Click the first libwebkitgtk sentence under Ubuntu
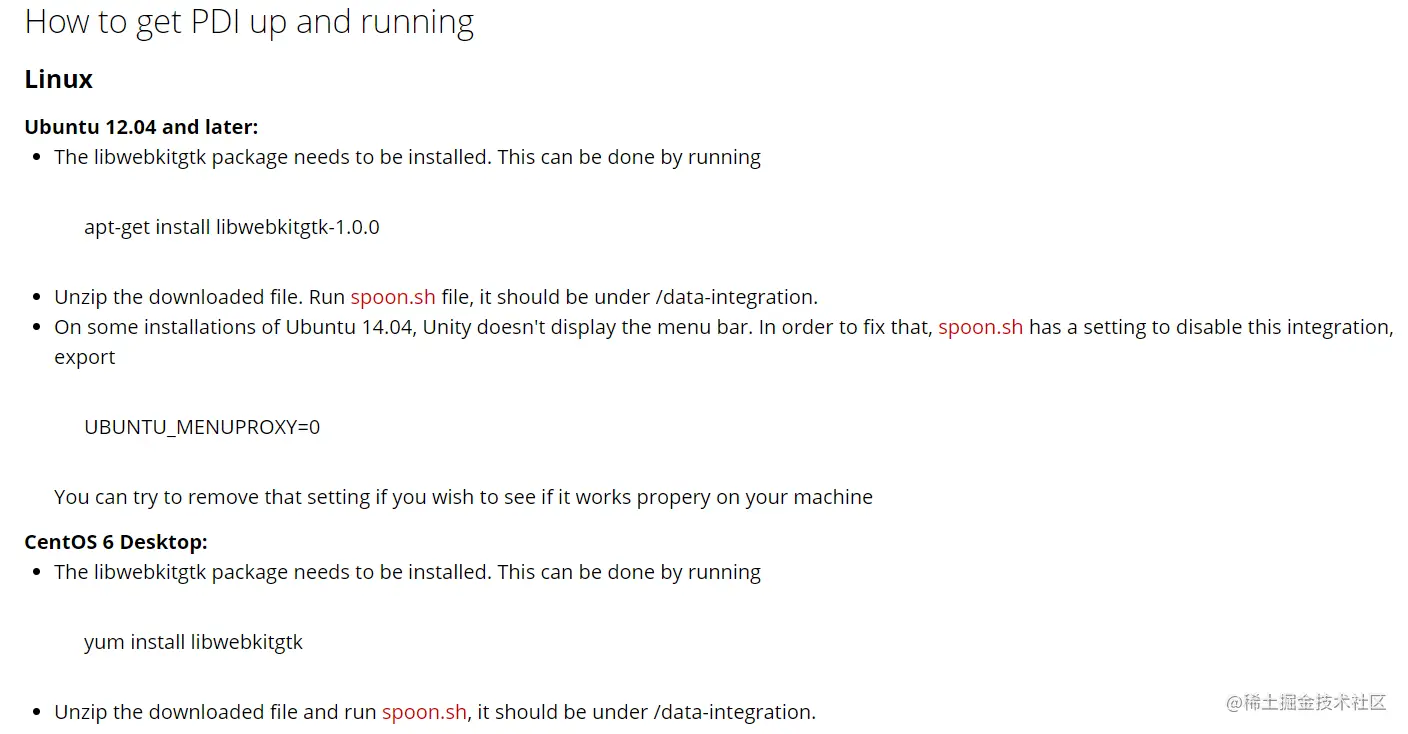The width and height of the screenshot is (1408, 734). [x=407, y=157]
